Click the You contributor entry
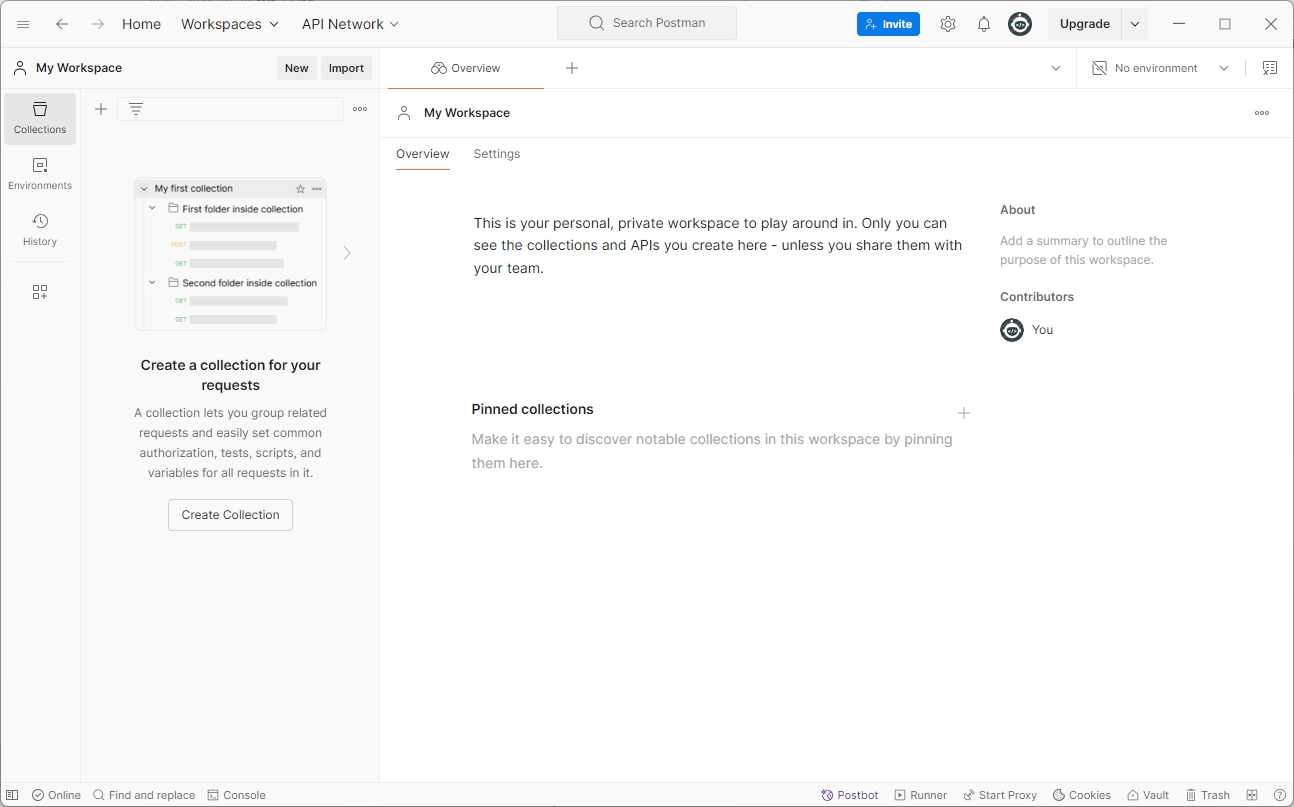 pyautogui.click(x=1027, y=330)
